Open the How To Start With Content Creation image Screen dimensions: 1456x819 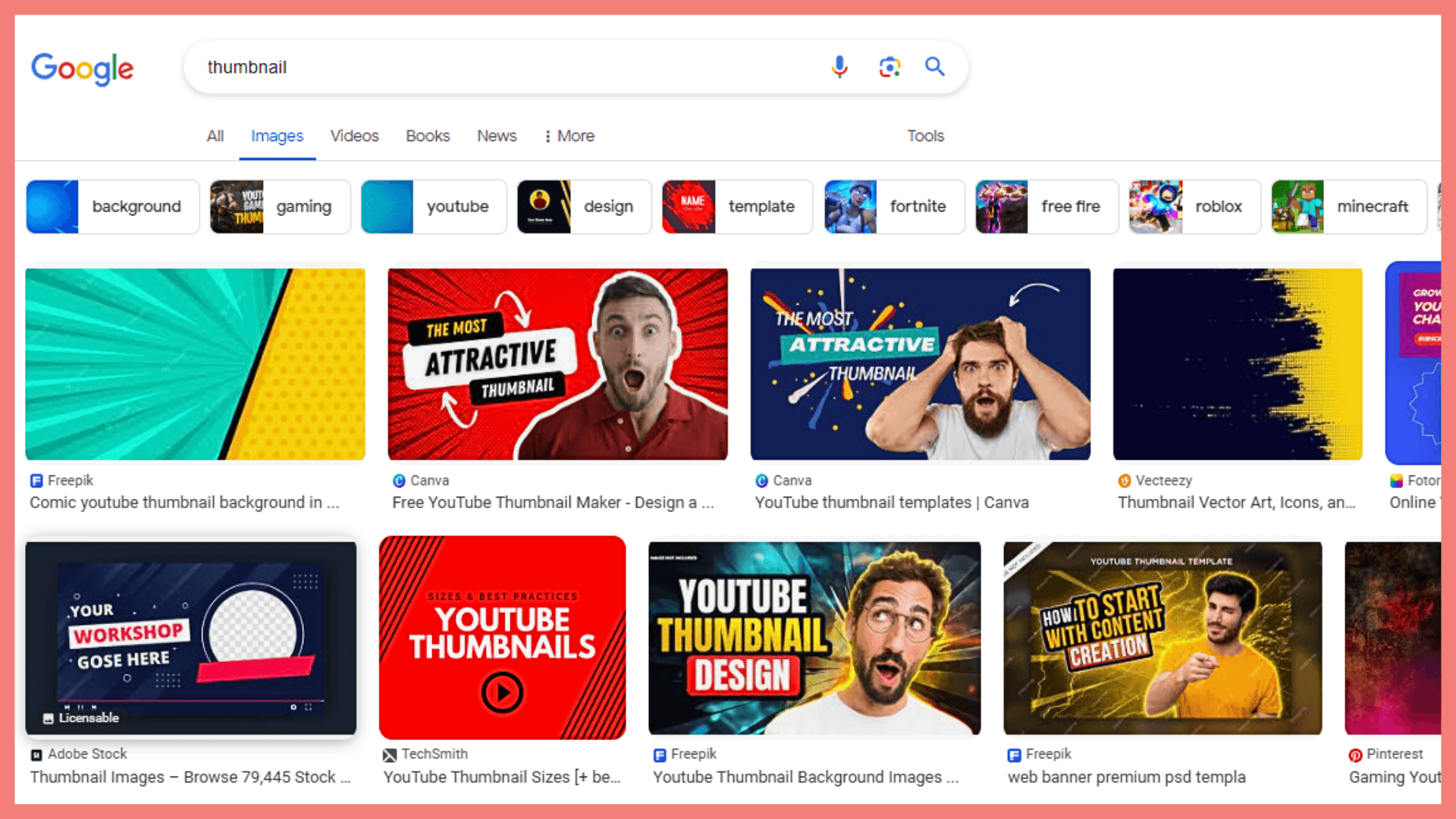[x=1163, y=638]
